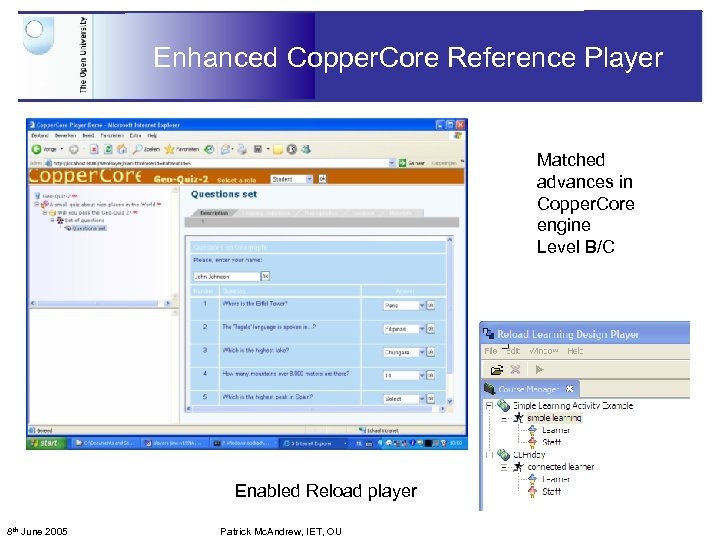Click running-figure icon beside connected learner
Image resolution: width=720 pixels, height=540 pixels.
[518, 467]
